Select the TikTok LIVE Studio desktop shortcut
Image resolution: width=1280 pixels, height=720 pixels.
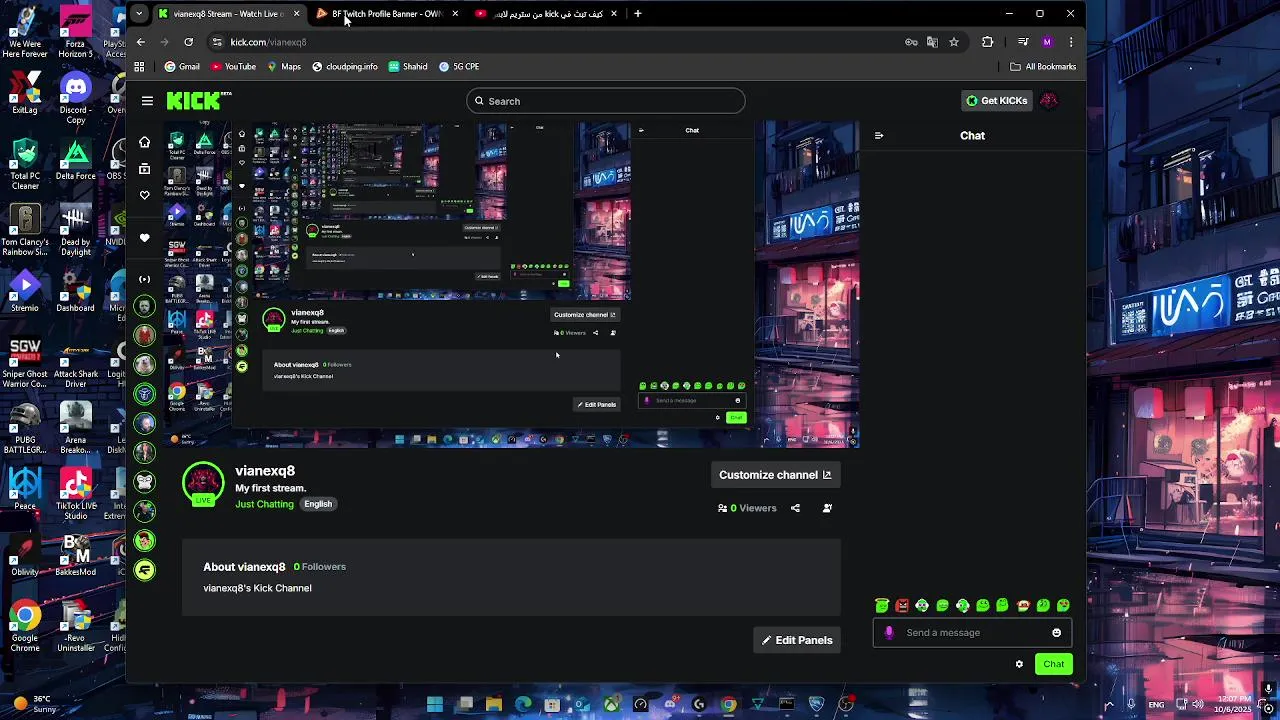pos(75,494)
